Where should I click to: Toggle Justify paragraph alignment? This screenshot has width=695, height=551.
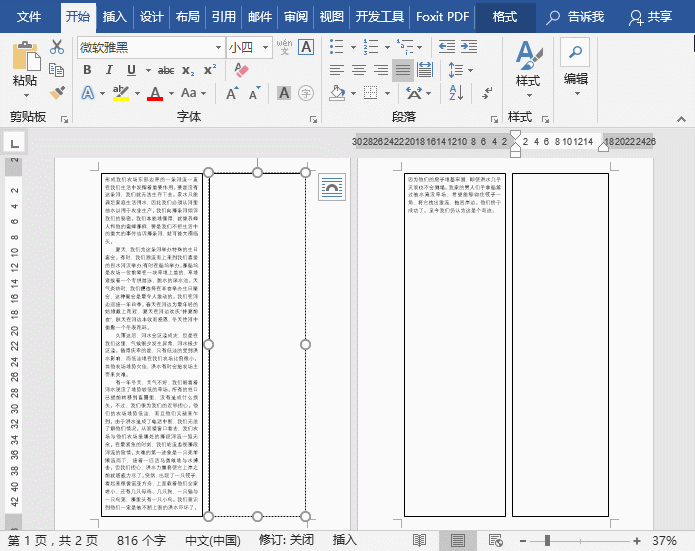tap(403, 70)
